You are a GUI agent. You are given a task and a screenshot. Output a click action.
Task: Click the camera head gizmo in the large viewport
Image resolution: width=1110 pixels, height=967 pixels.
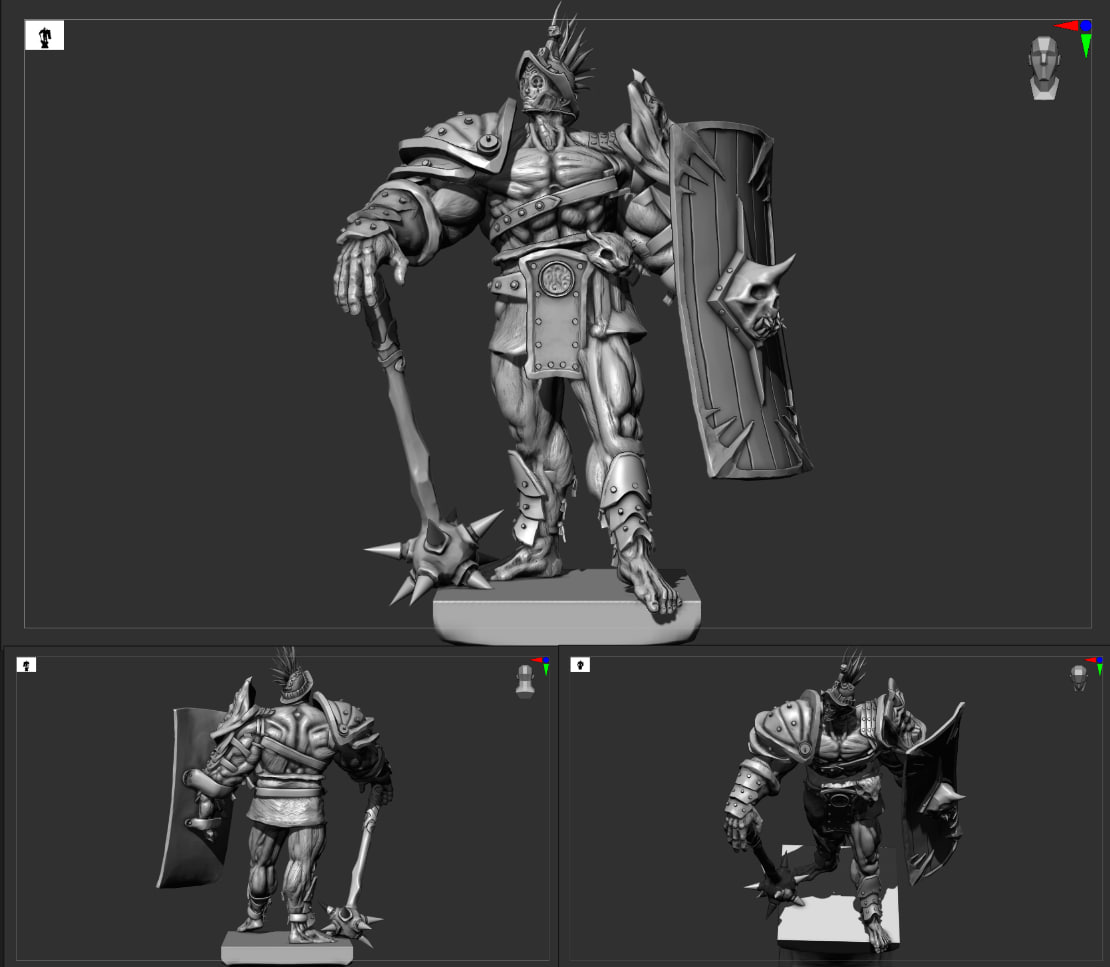1044,68
